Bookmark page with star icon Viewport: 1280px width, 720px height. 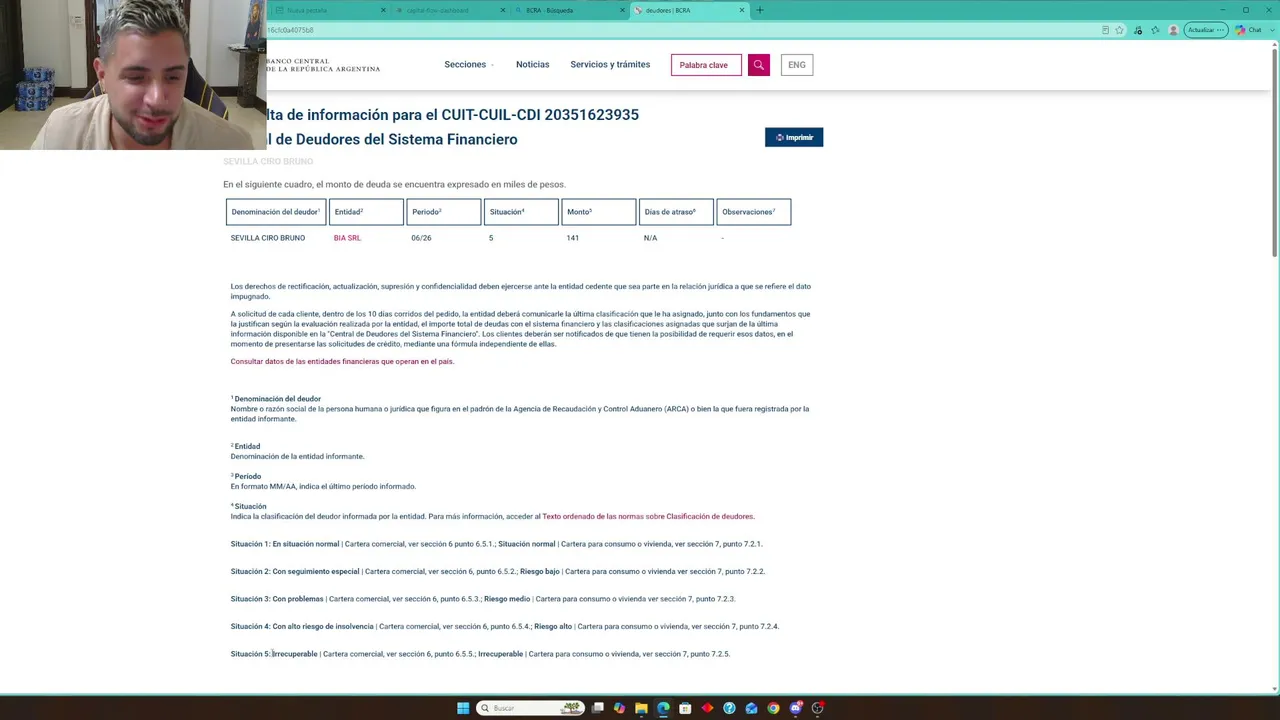[1120, 30]
